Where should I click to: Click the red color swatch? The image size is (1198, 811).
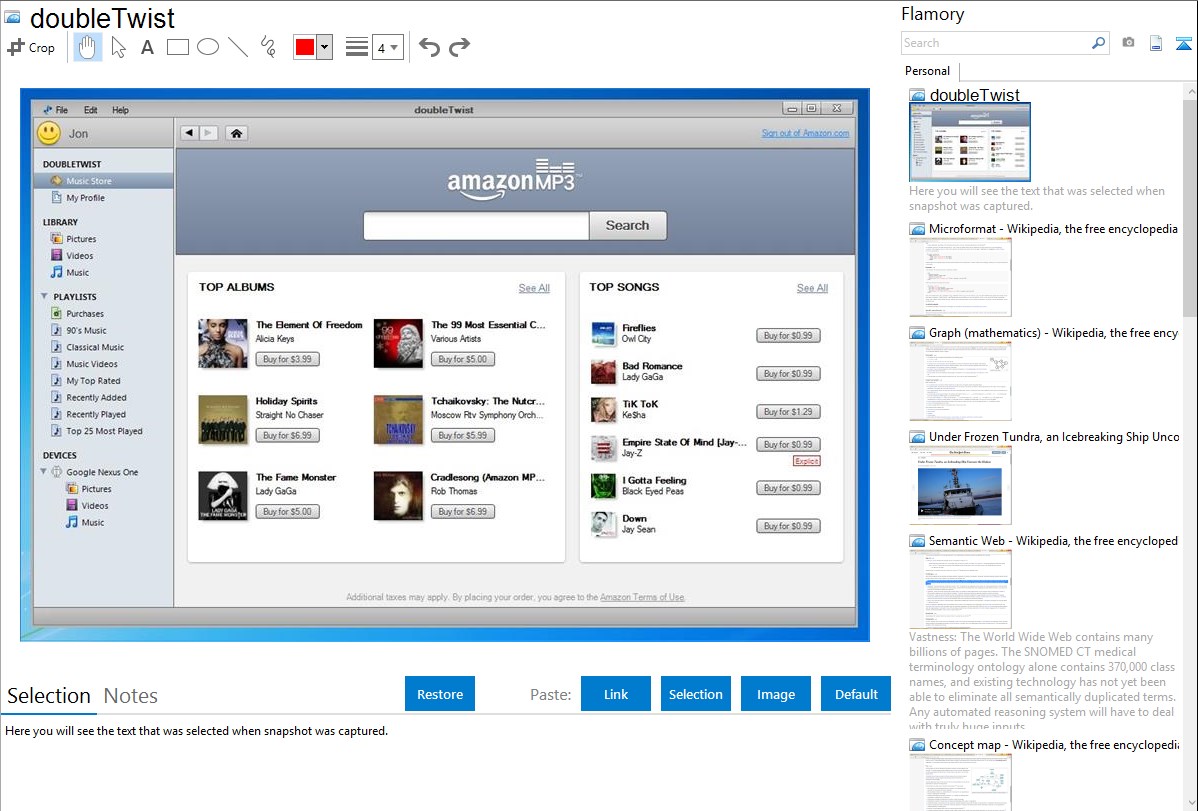coord(305,47)
